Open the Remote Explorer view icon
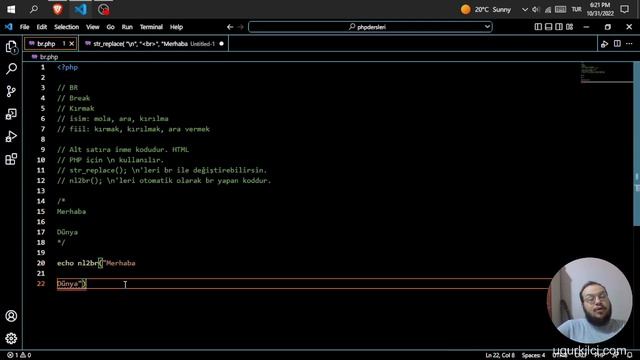This screenshot has height=360, width=640. pos(11,114)
